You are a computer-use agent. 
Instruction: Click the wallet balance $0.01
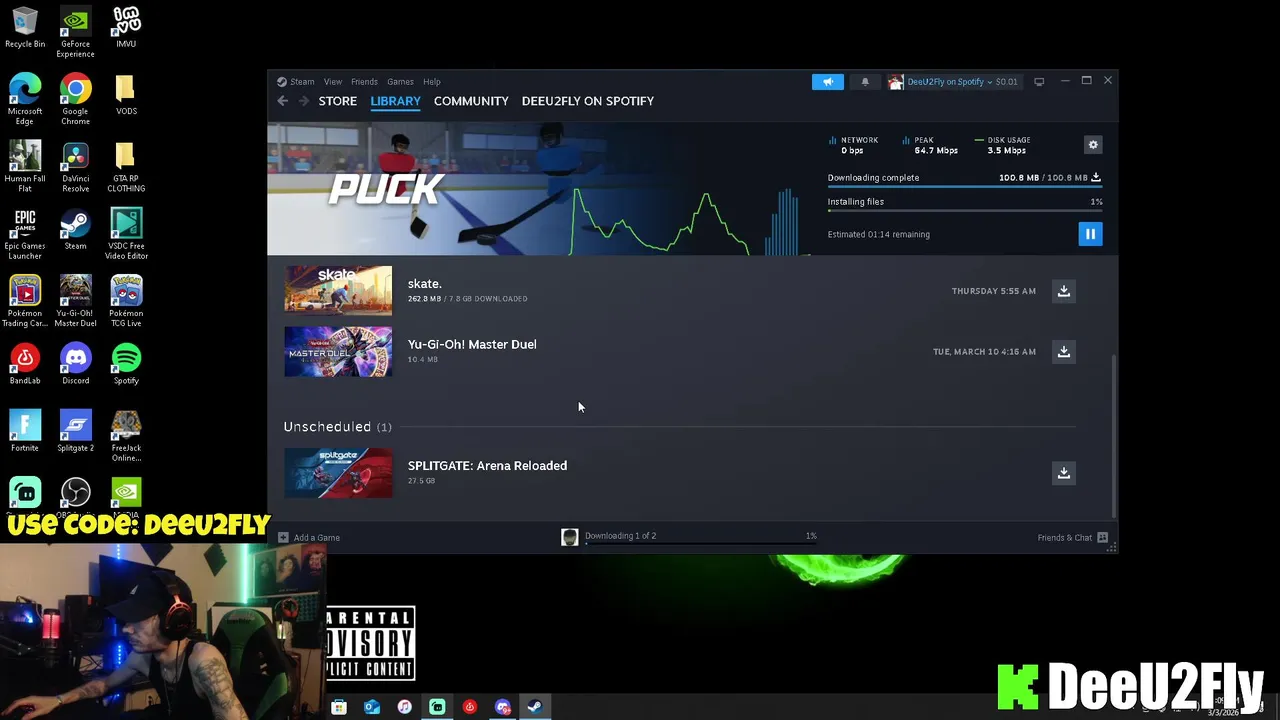click(x=1006, y=82)
